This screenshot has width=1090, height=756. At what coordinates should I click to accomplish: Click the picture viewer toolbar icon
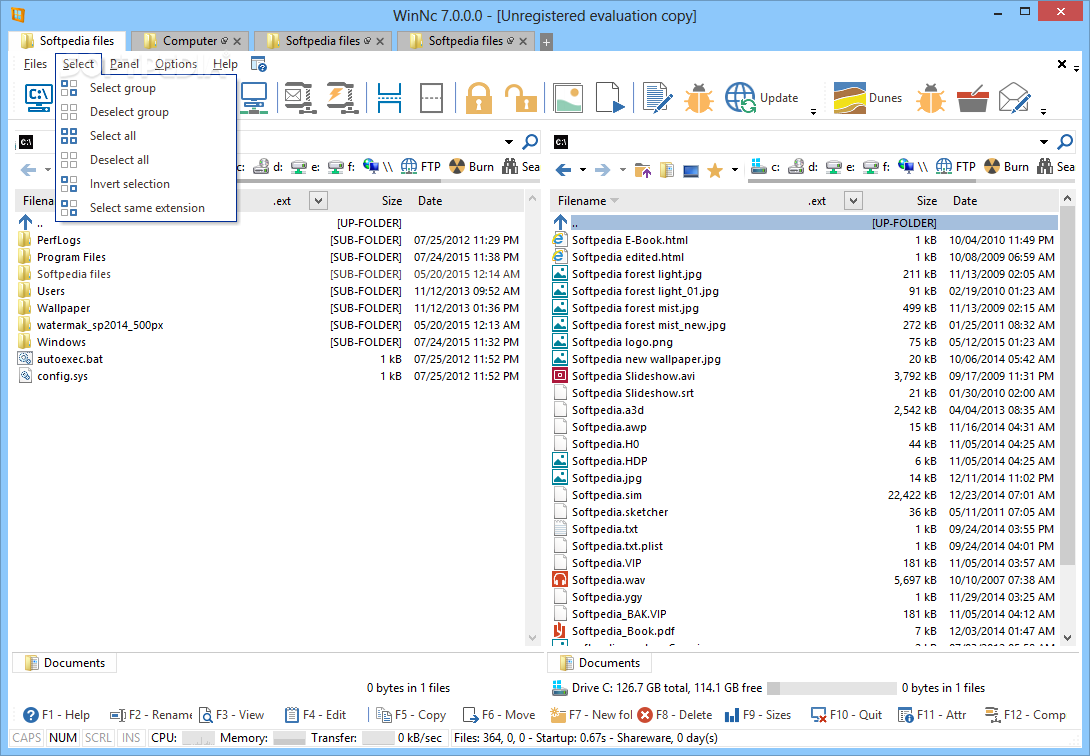(568, 97)
